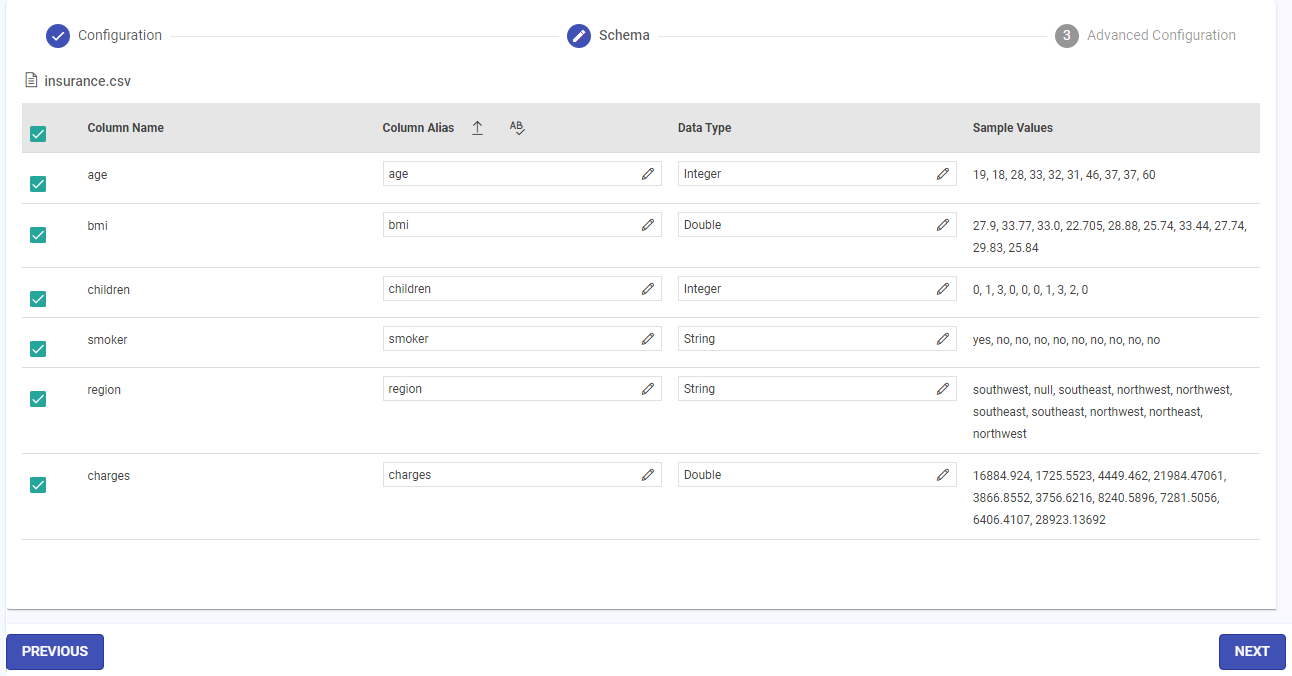Click the edit pencil for age alias

[648, 173]
